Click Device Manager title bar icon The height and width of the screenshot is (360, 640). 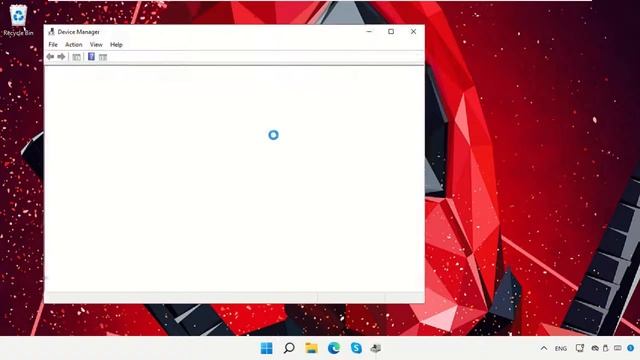click(x=51, y=31)
